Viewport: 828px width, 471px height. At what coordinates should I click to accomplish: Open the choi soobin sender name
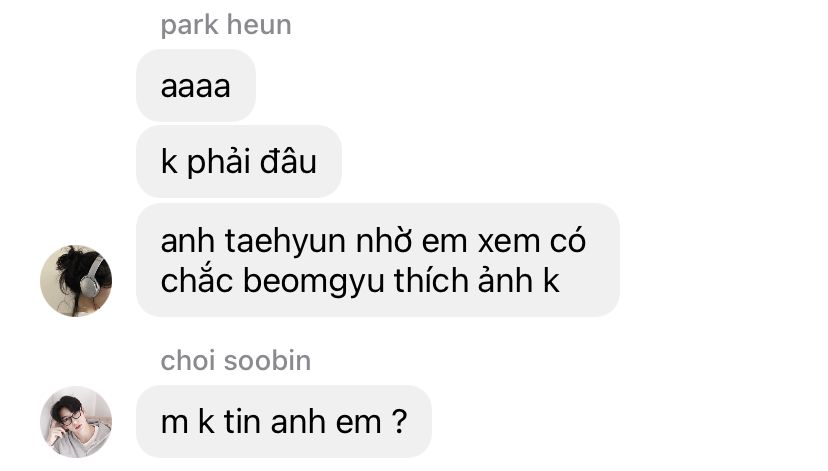236,361
